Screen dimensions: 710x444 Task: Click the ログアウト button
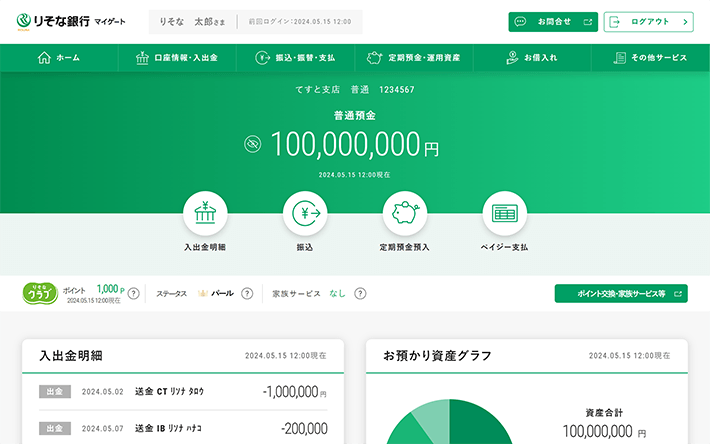(x=648, y=22)
